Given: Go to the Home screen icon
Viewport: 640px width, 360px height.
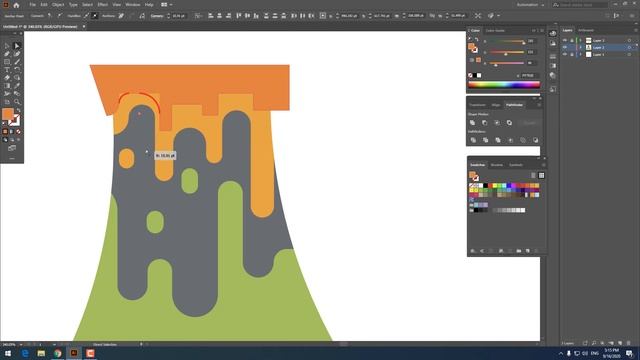Looking at the screenshot, I should [16, 5].
